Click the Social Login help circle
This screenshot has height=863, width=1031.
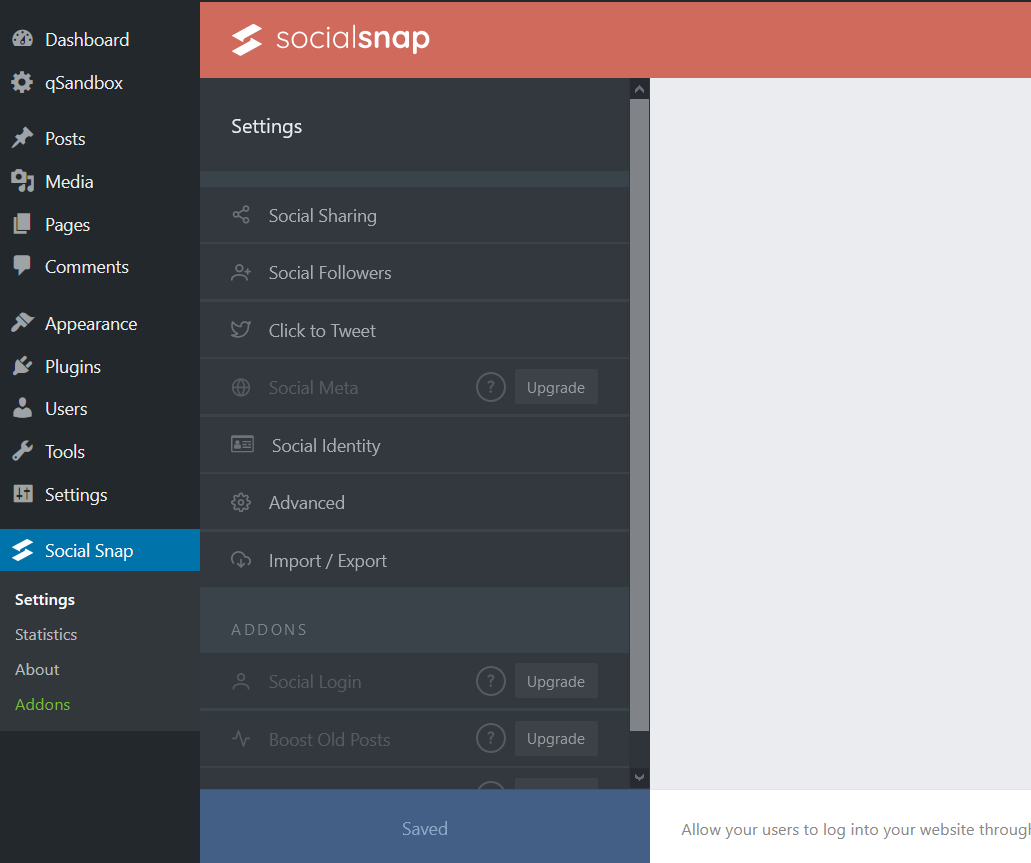491,681
